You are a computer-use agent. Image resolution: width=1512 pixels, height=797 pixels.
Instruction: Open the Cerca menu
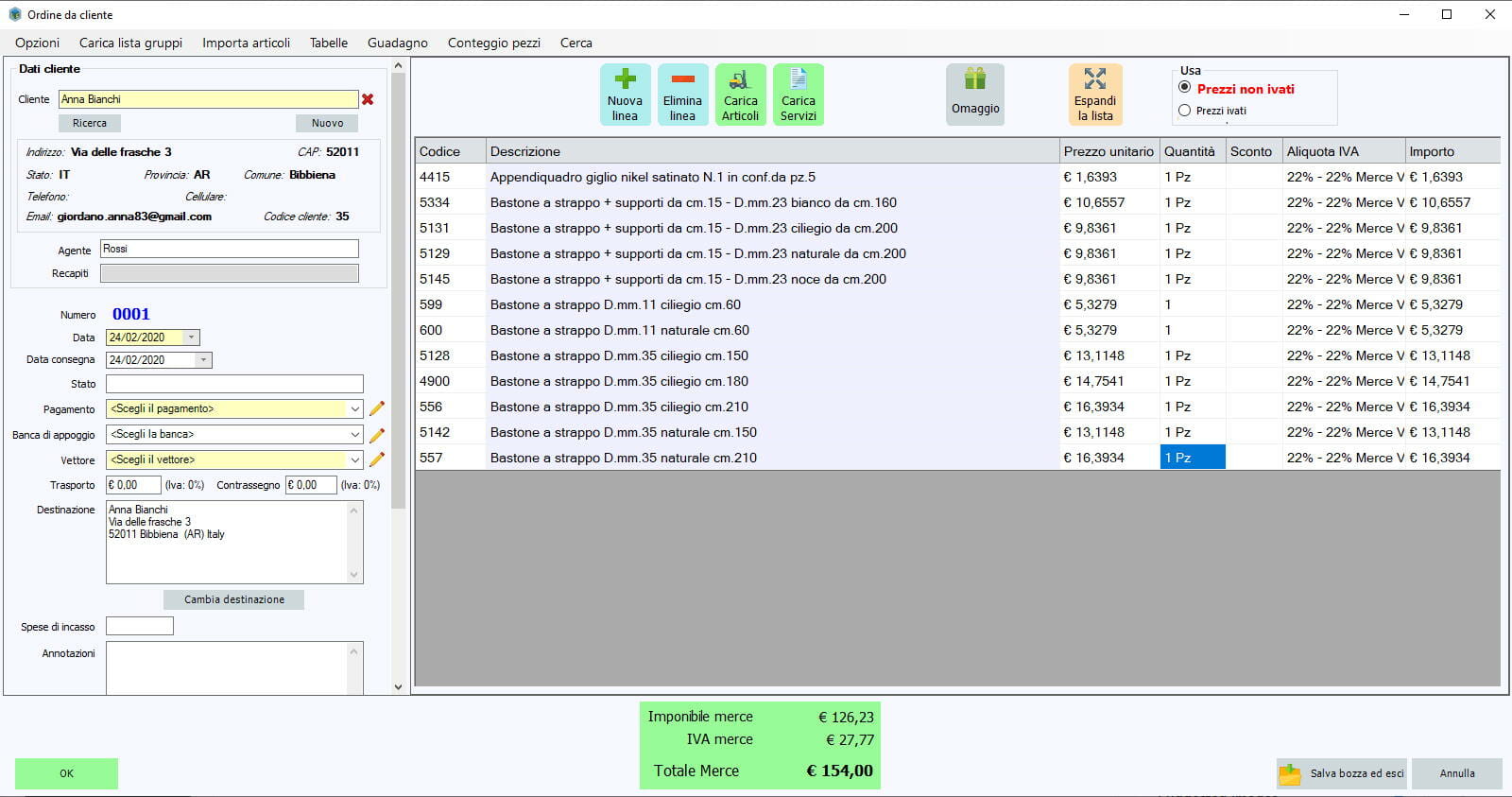point(576,43)
